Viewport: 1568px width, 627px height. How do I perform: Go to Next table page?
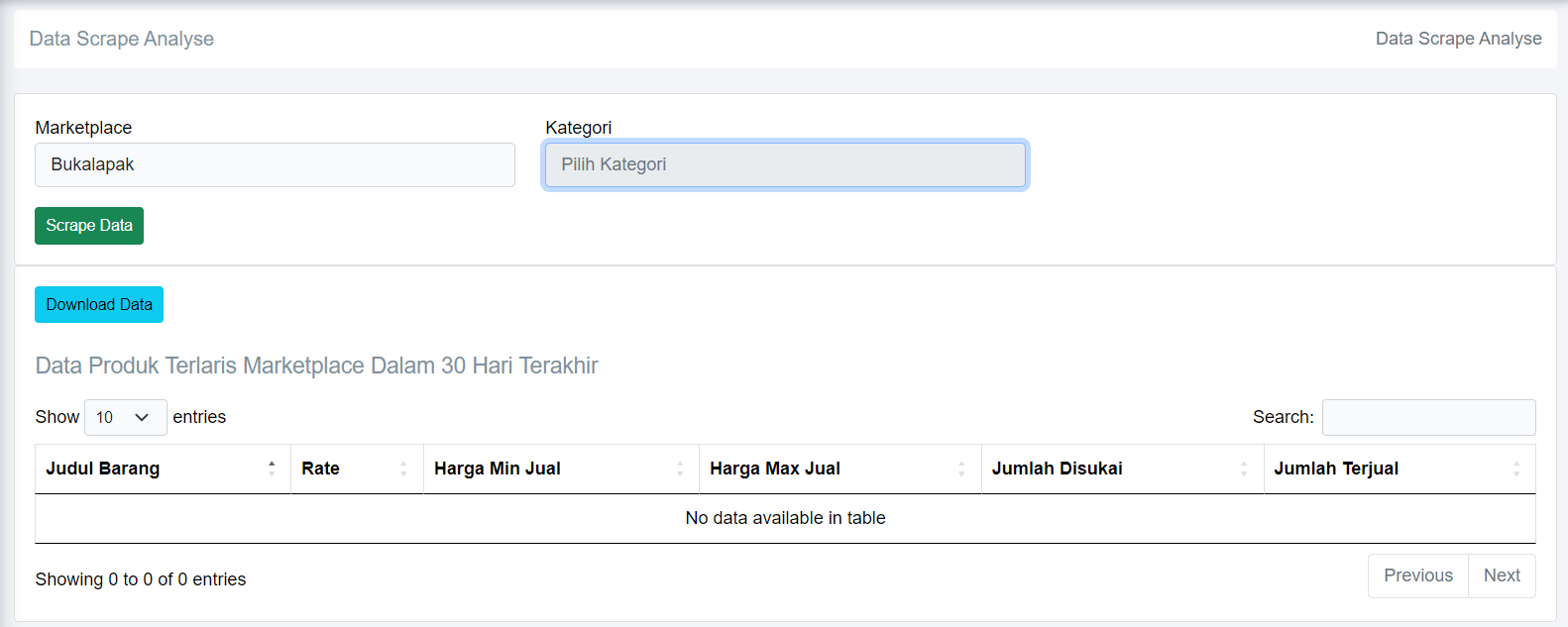1502,575
